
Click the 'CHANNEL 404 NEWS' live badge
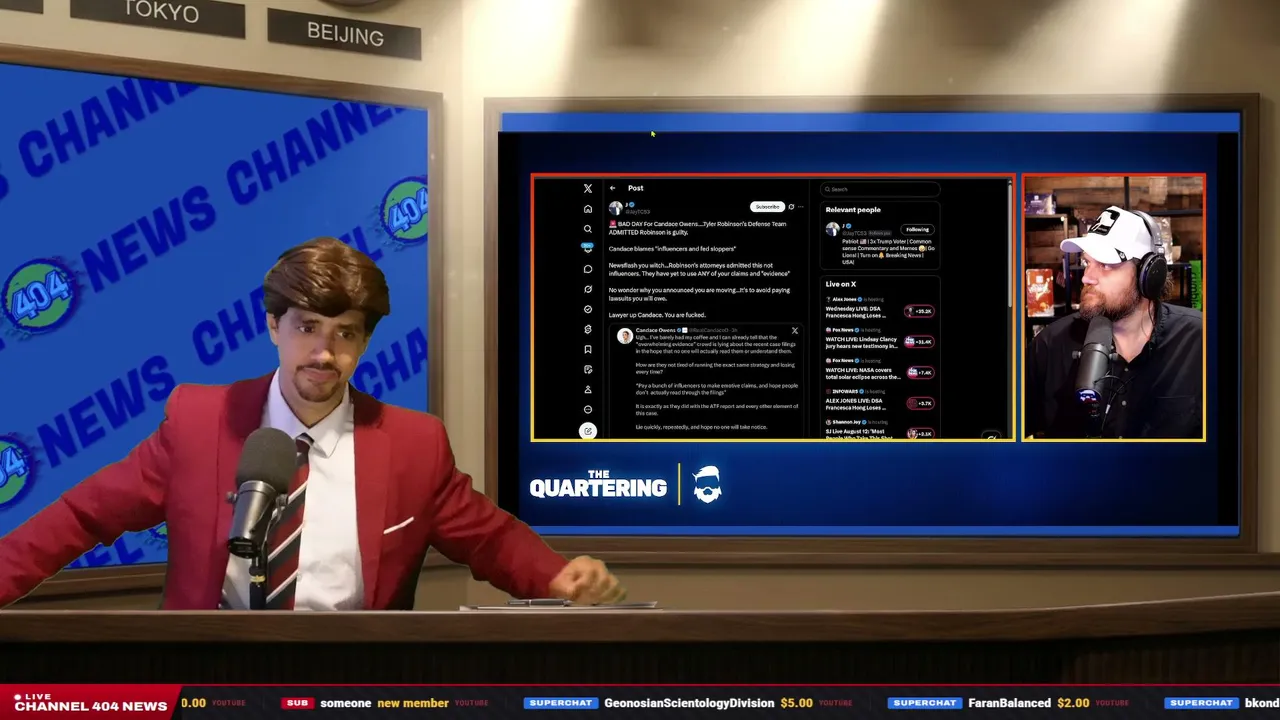(x=90, y=703)
